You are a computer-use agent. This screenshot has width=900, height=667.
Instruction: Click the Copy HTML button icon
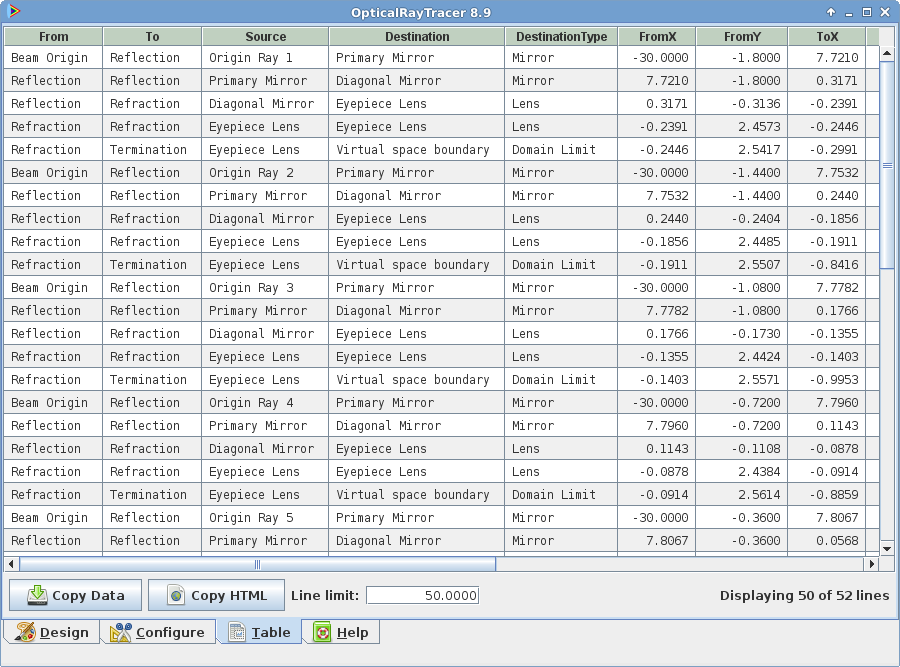point(176,595)
